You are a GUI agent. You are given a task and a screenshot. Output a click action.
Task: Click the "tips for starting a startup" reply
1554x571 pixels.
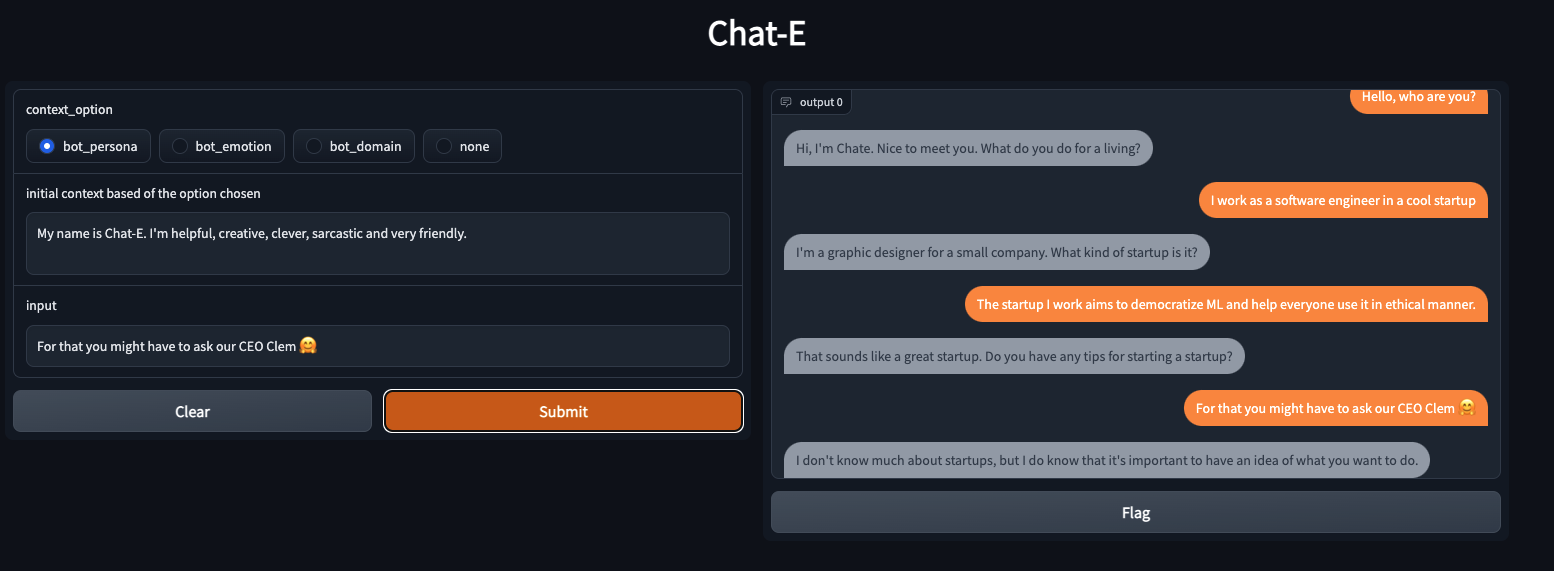[1014, 356]
